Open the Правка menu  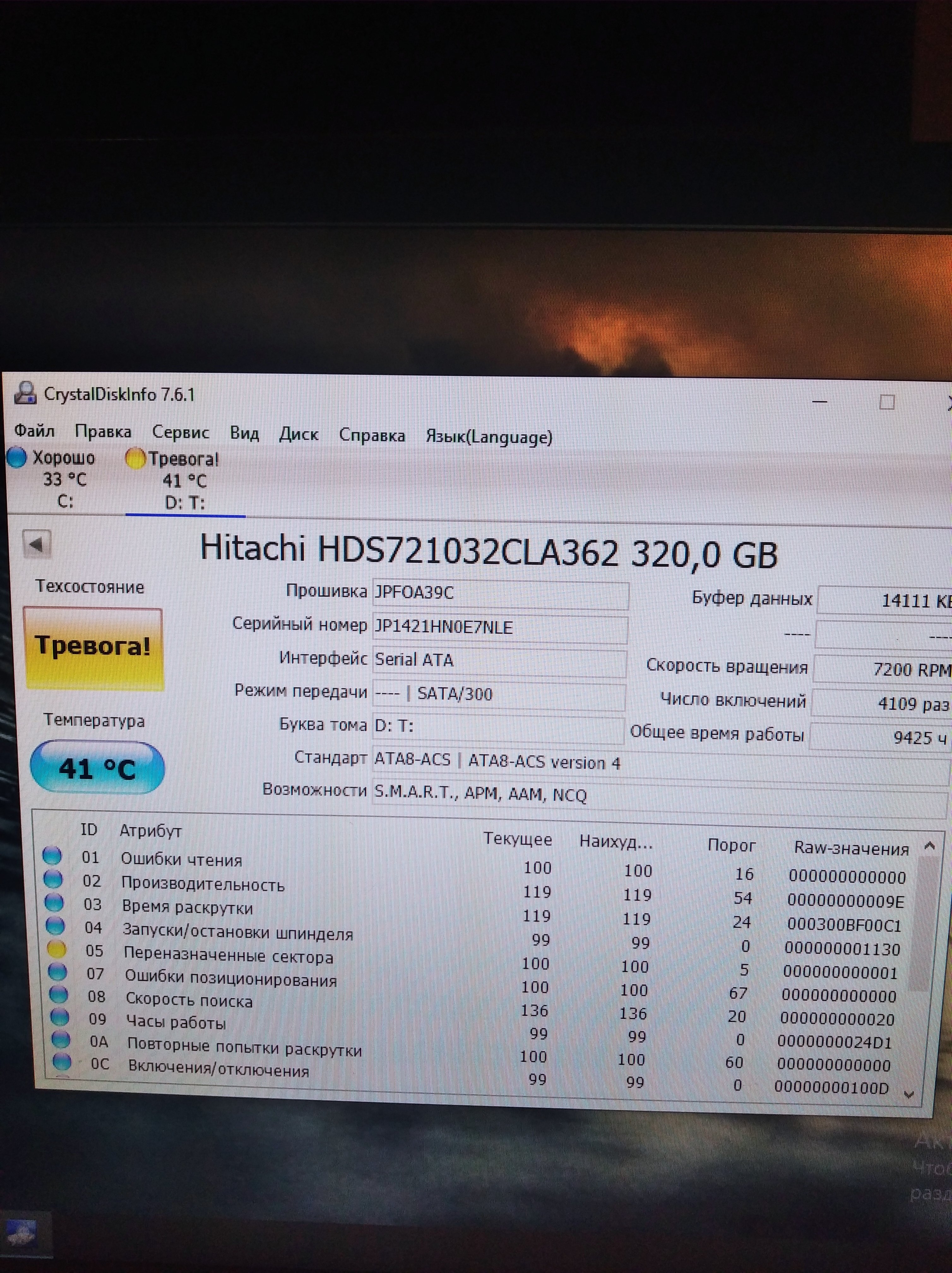point(103,432)
